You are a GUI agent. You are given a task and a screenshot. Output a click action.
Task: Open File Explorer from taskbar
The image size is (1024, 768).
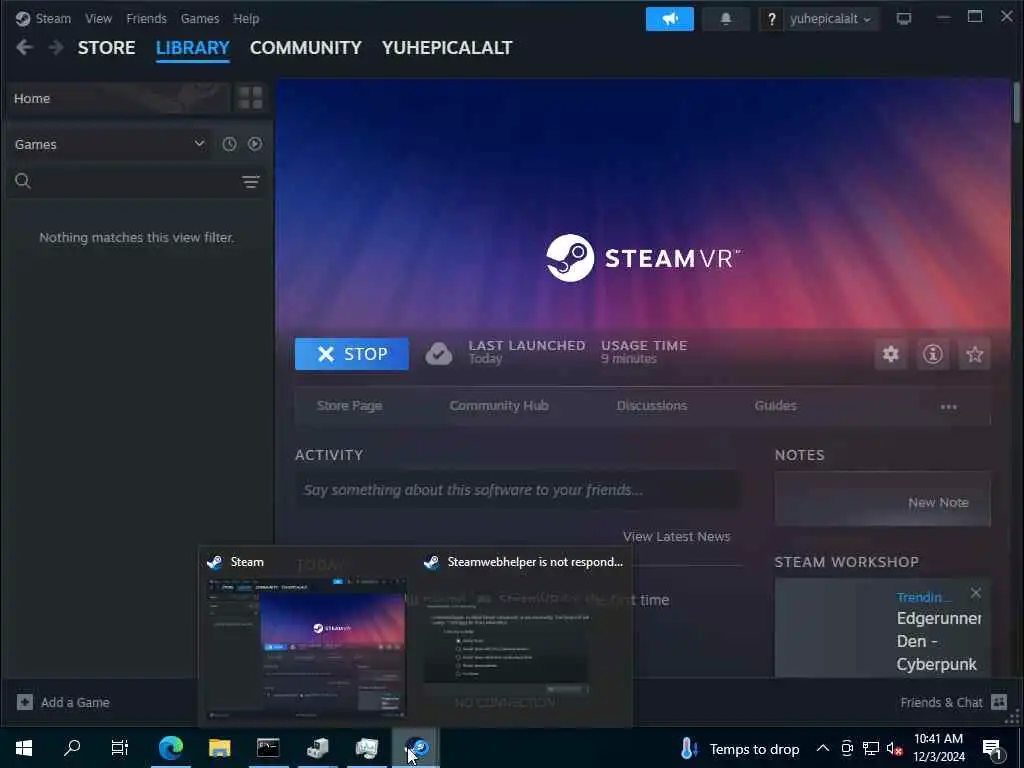point(219,748)
